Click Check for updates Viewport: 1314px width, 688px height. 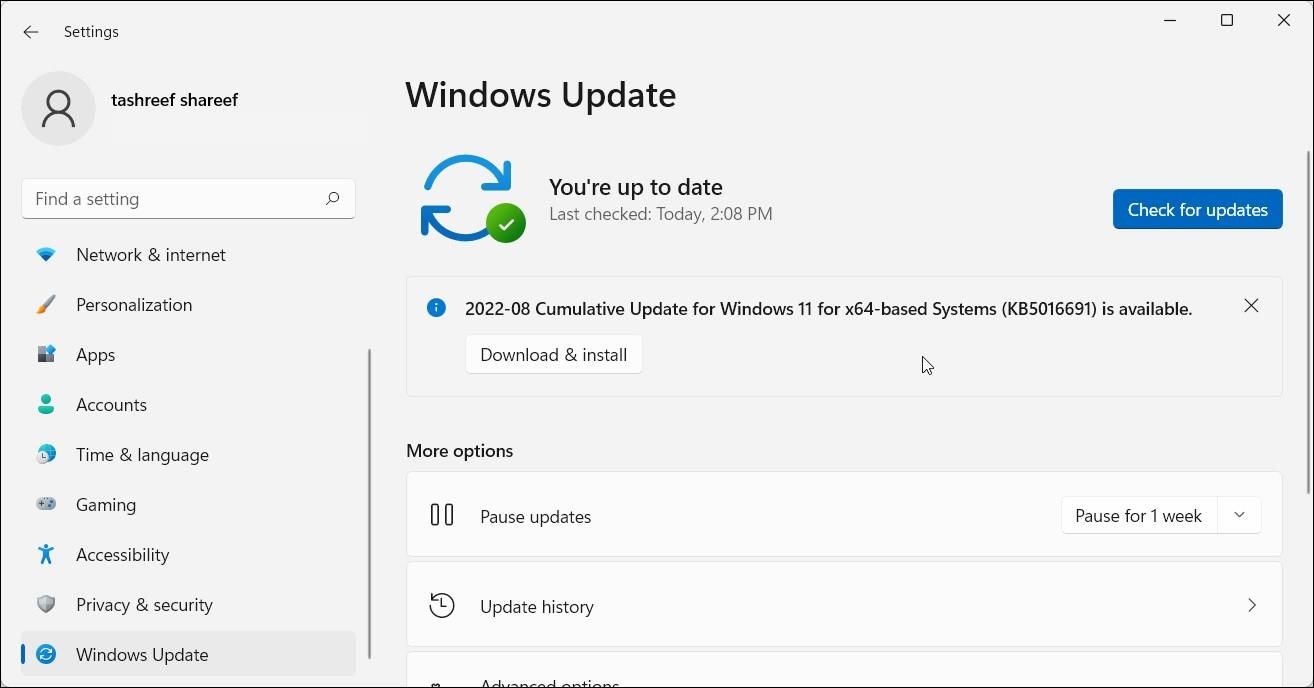1197,209
